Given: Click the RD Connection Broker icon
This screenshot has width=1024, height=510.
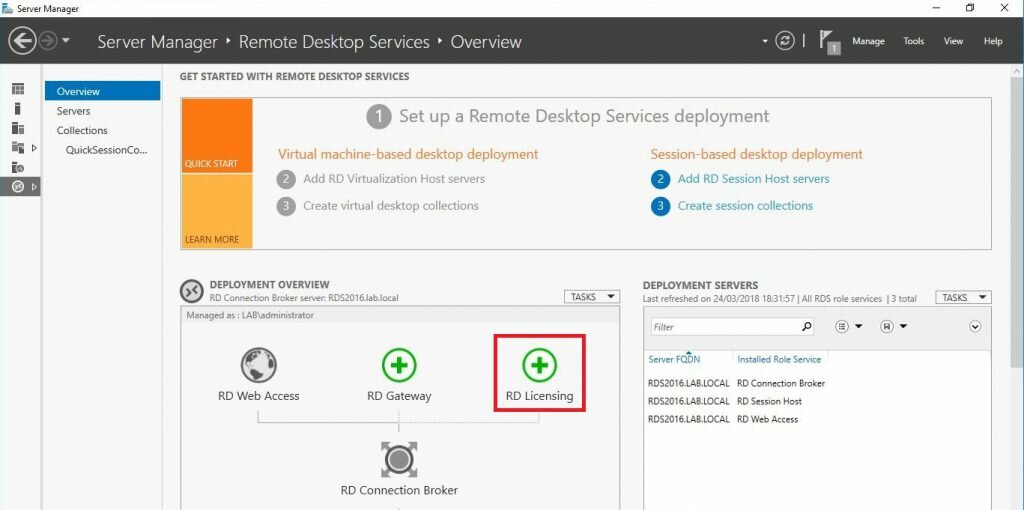Looking at the screenshot, I should coord(399,460).
